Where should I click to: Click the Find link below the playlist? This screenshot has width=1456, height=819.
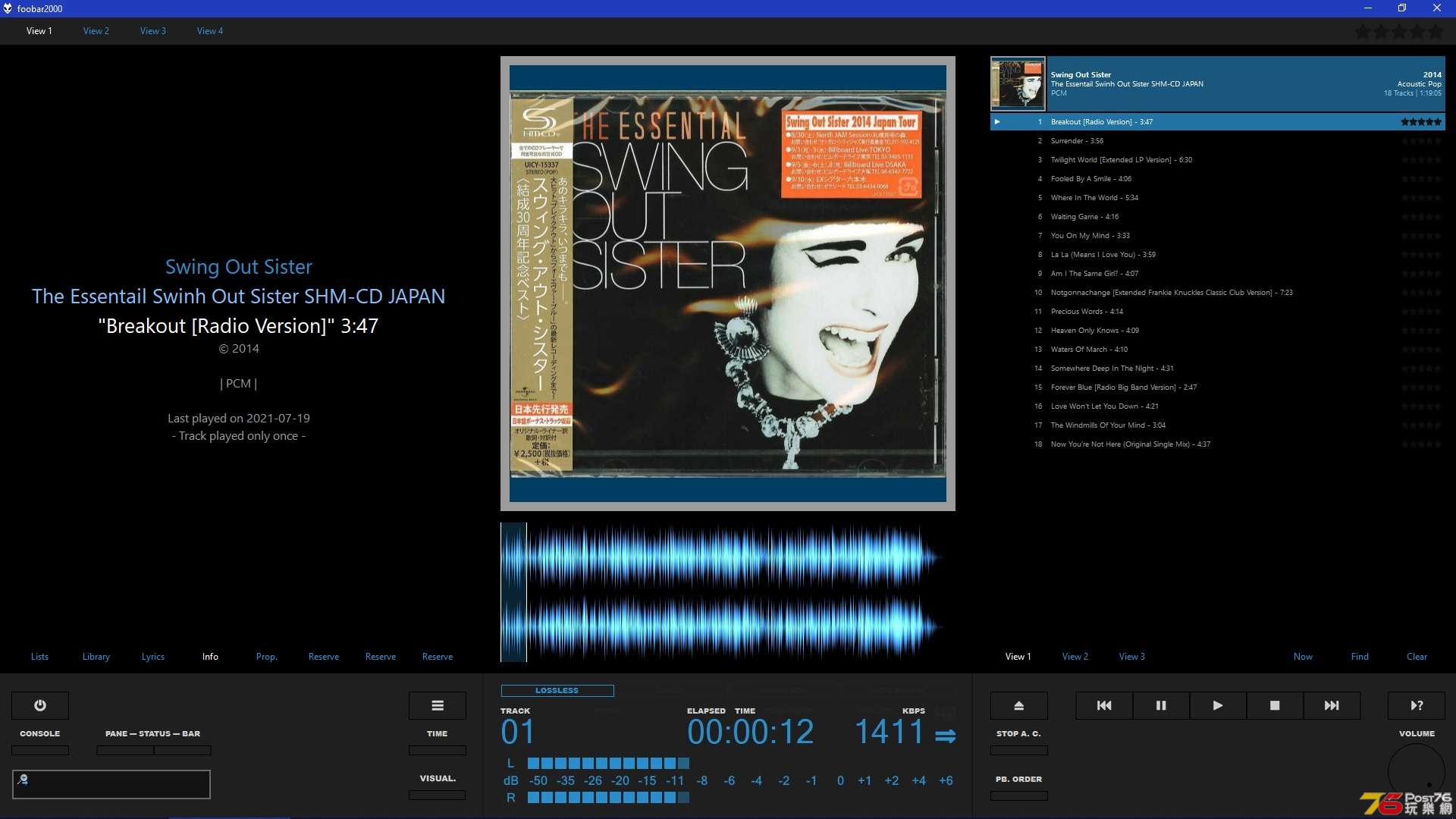[1360, 657]
